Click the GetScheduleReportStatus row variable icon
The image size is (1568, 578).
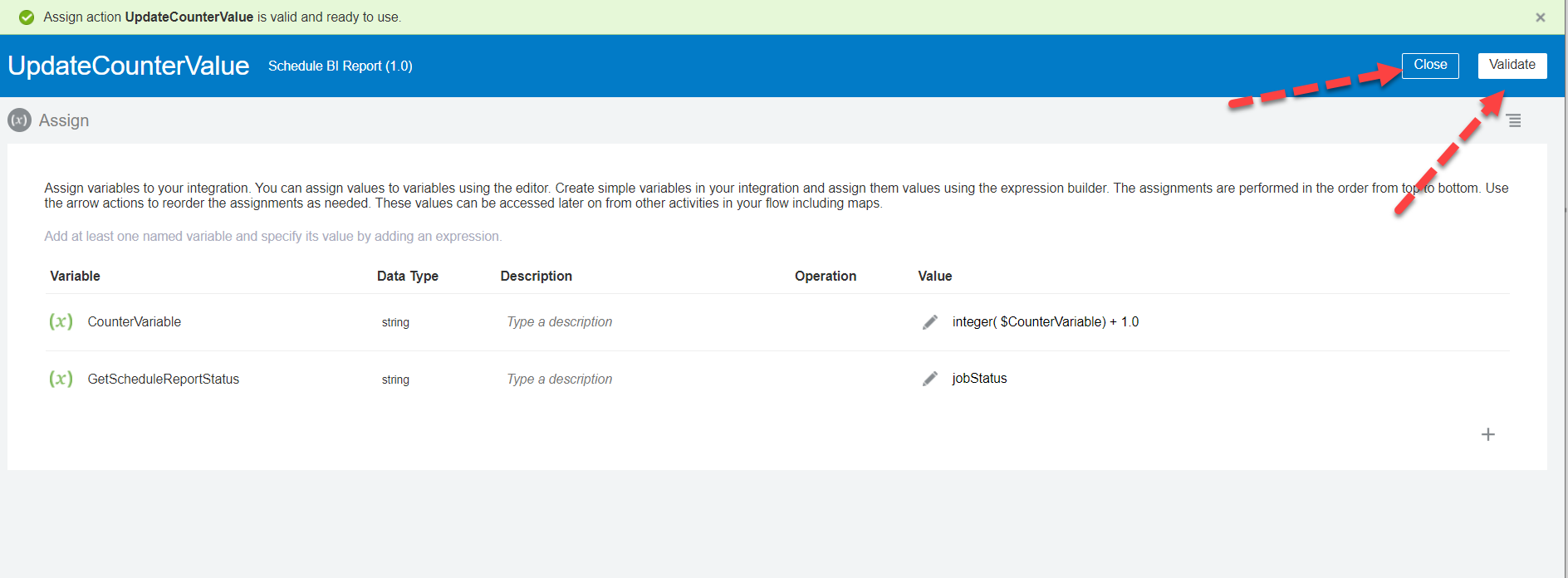[61, 379]
